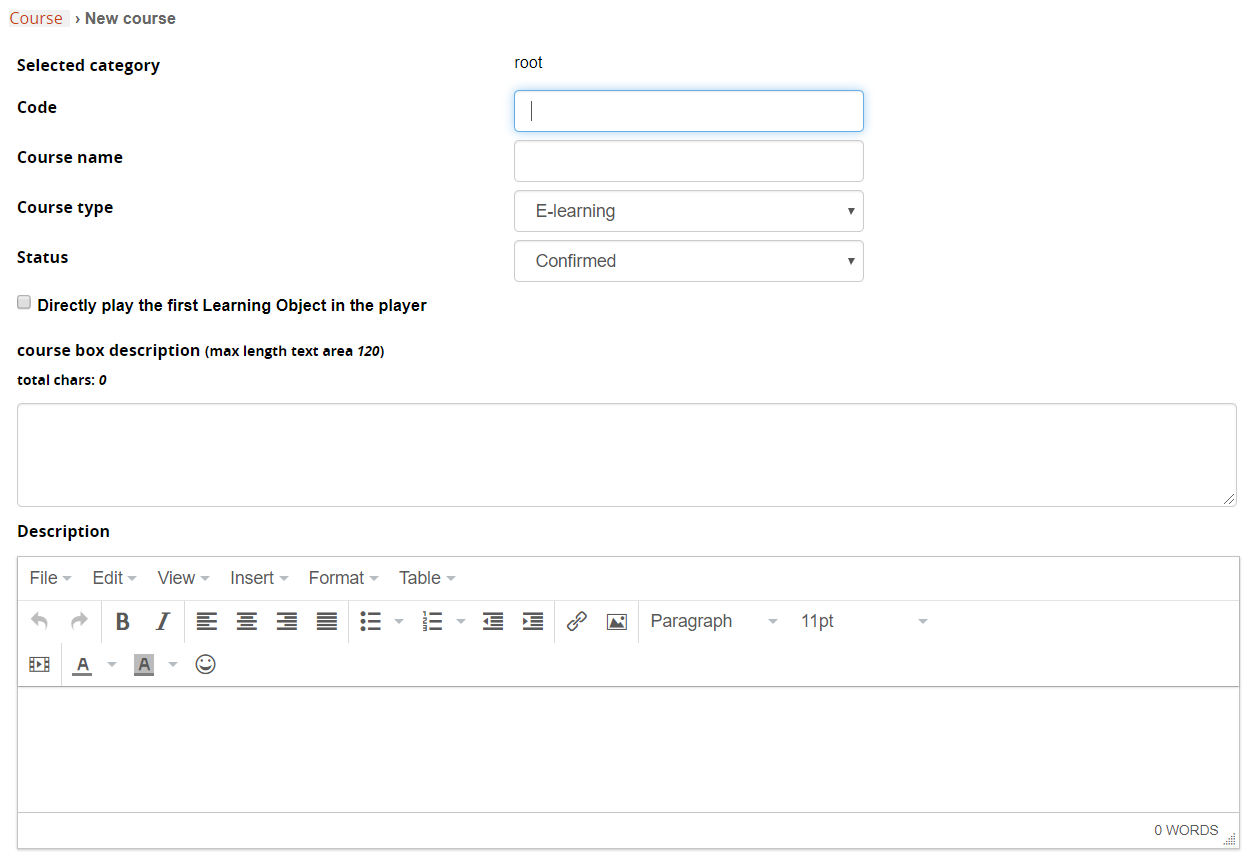Open the insert media/video icon

[38, 663]
